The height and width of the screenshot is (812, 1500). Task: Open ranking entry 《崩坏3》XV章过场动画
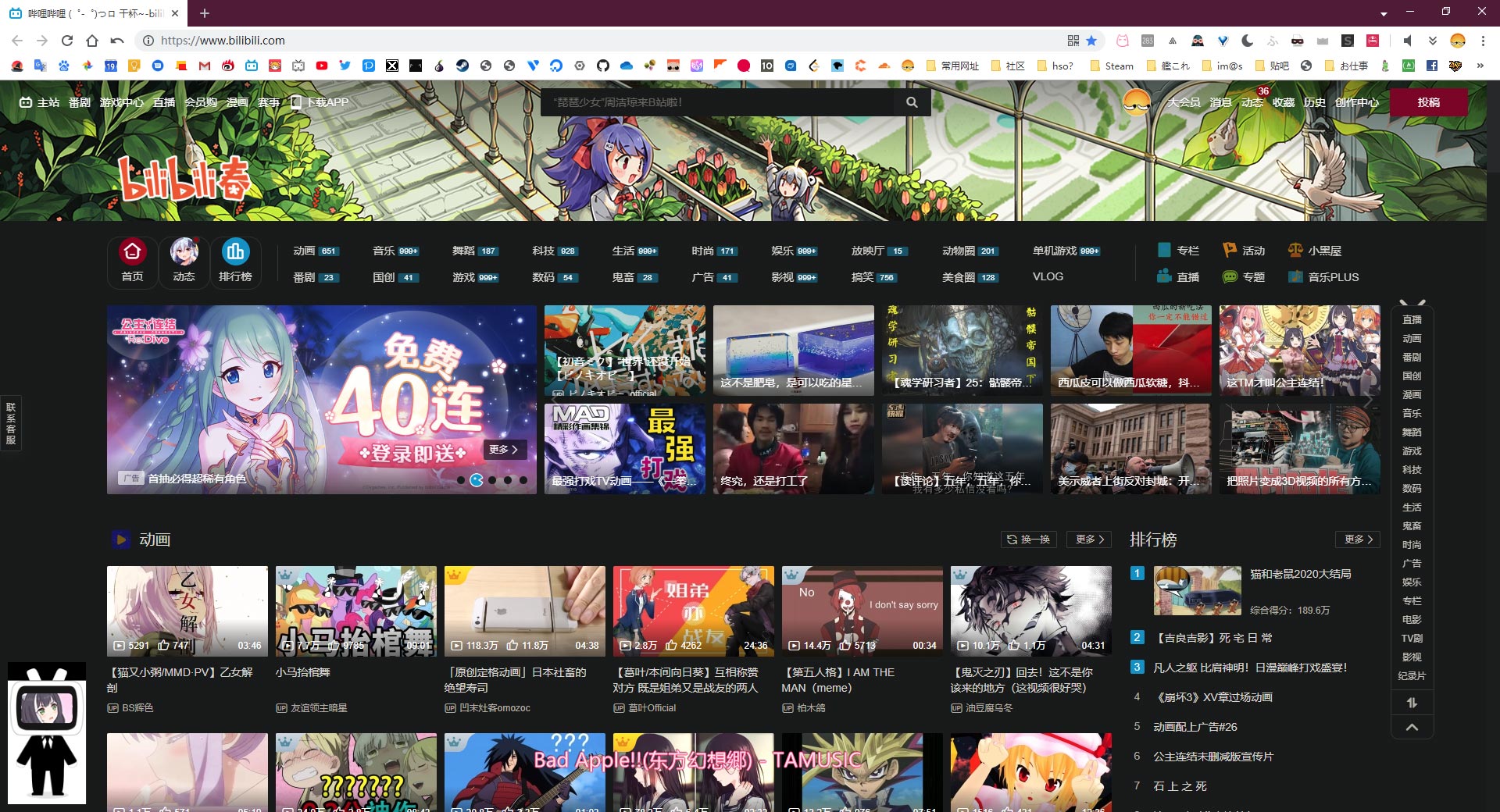tap(1213, 697)
